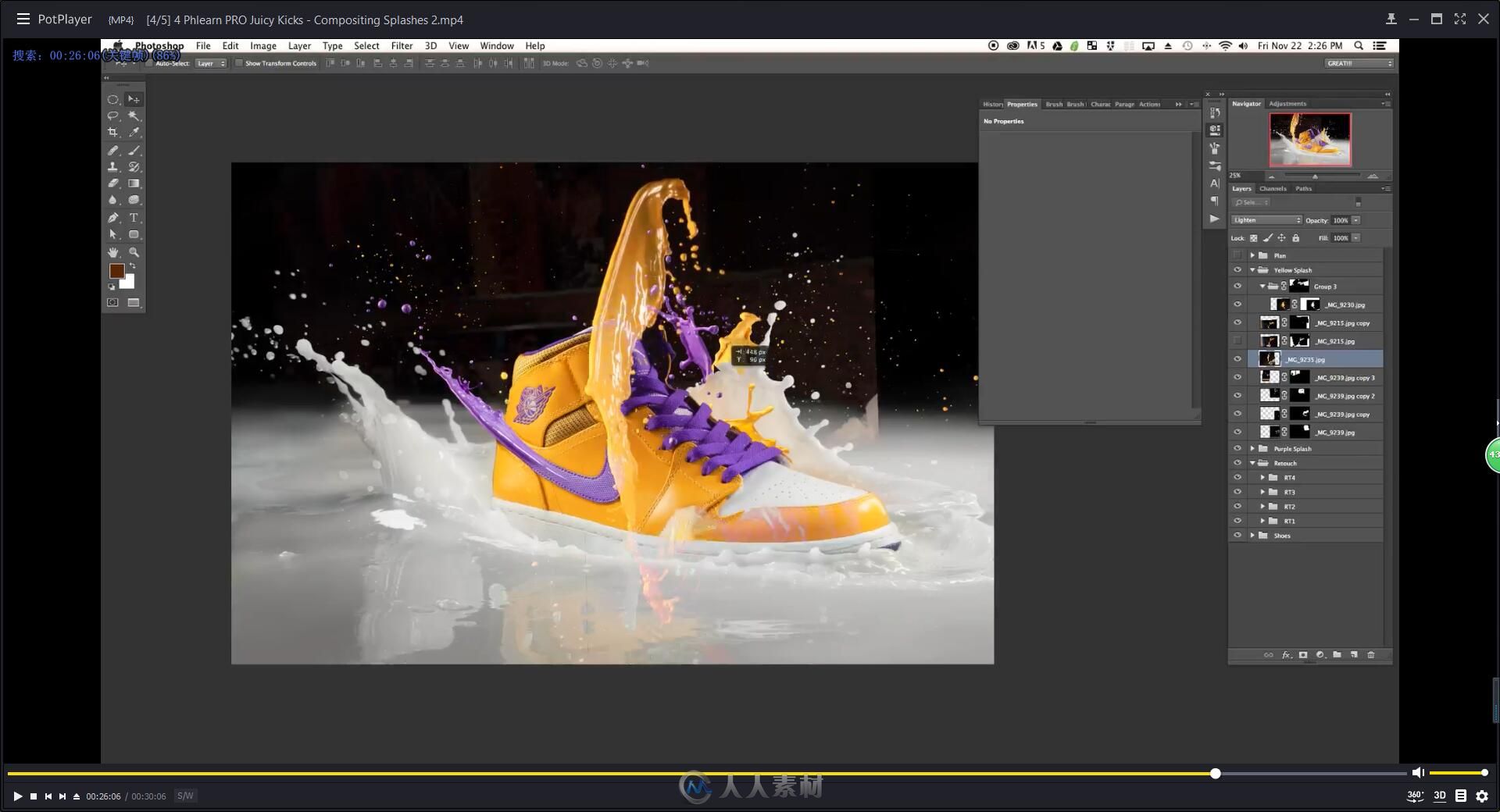This screenshot has height=812, width=1500.
Task: Collapse the Yellow Splash group
Action: (x=1252, y=270)
